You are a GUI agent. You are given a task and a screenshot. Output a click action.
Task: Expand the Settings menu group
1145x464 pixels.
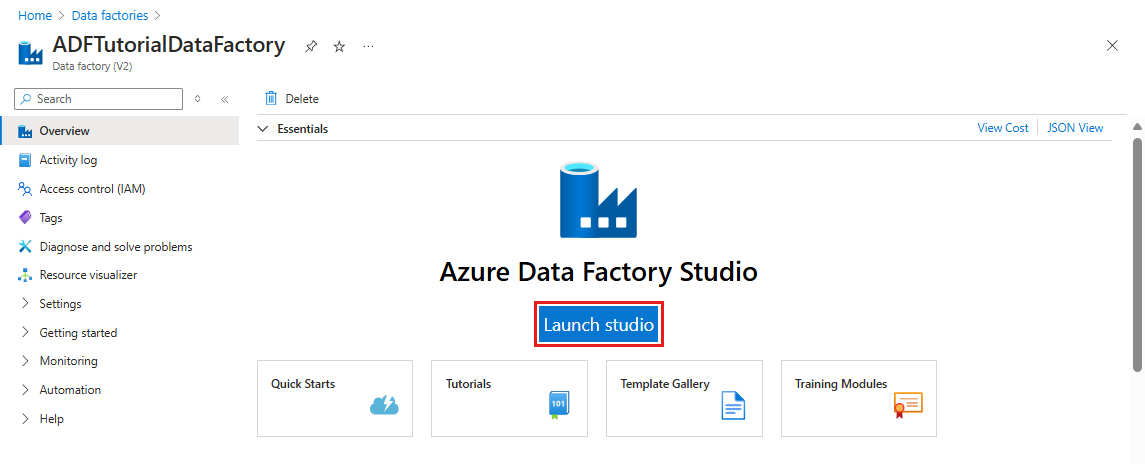[26, 304]
